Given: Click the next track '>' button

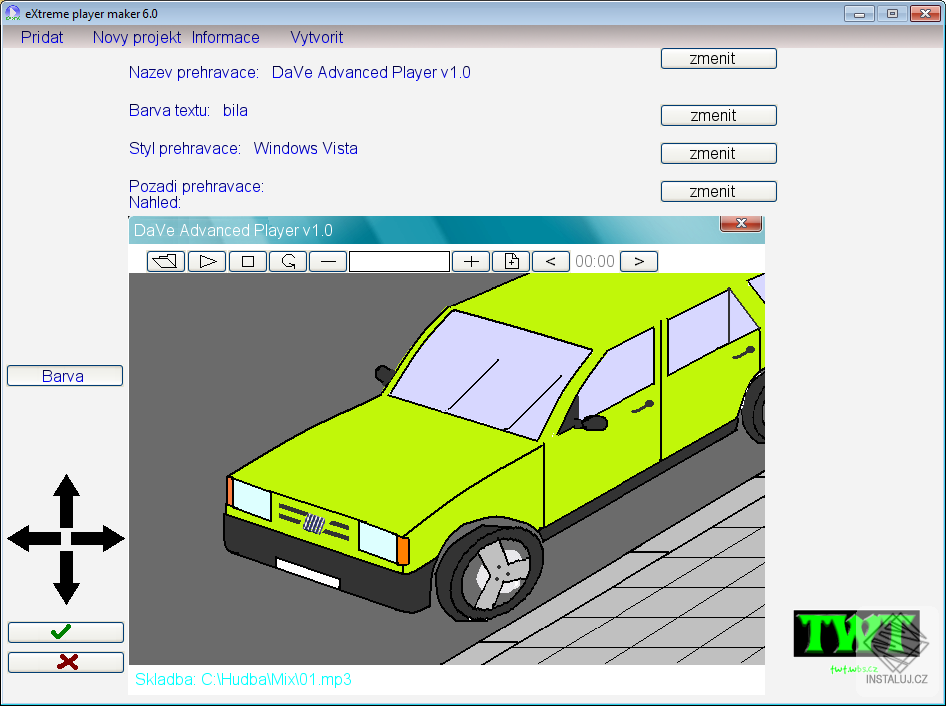Looking at the screenshot, I should pyautogui.click(x=639, y=262).
